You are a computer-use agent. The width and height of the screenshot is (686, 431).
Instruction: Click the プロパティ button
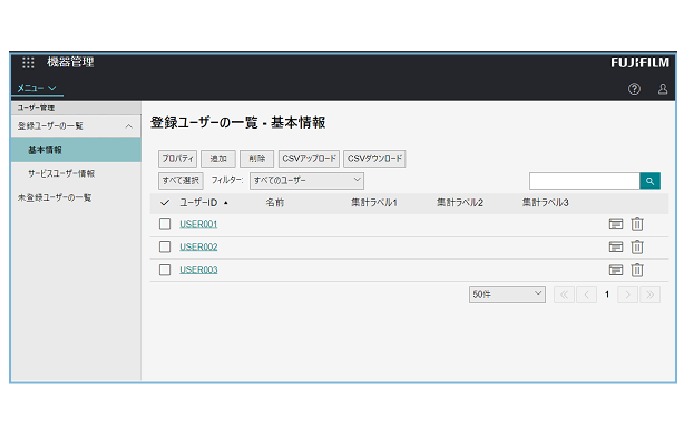pos(178,159)
